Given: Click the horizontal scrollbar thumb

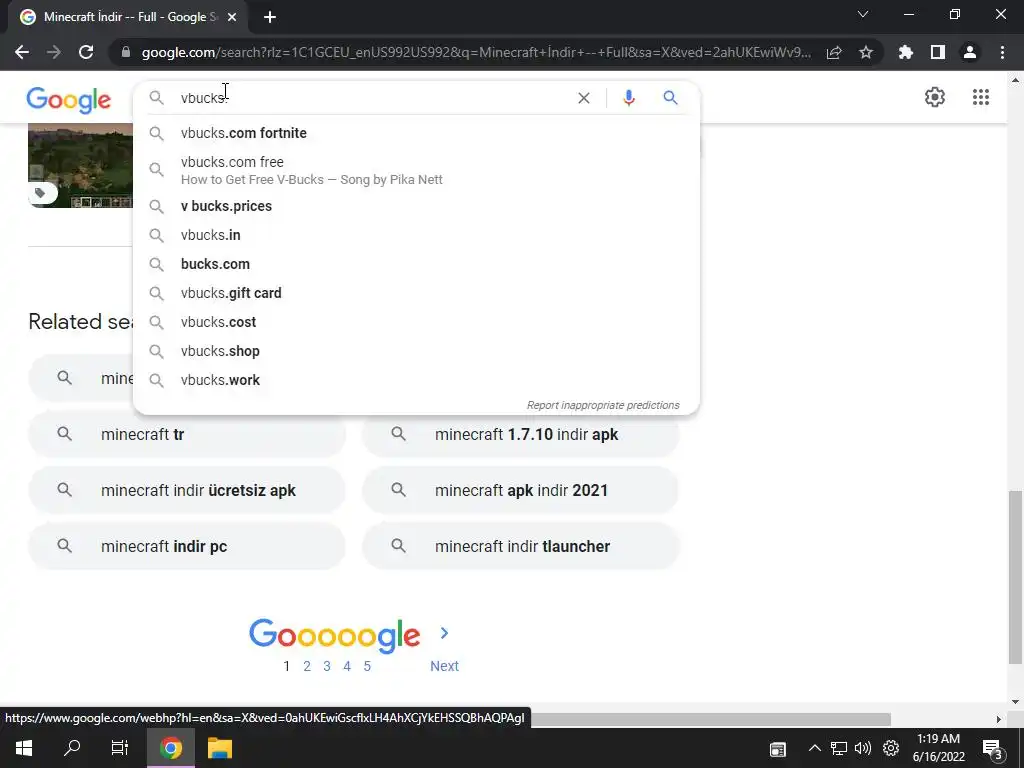Looking at the screenshot, I should tap(711, 719).
